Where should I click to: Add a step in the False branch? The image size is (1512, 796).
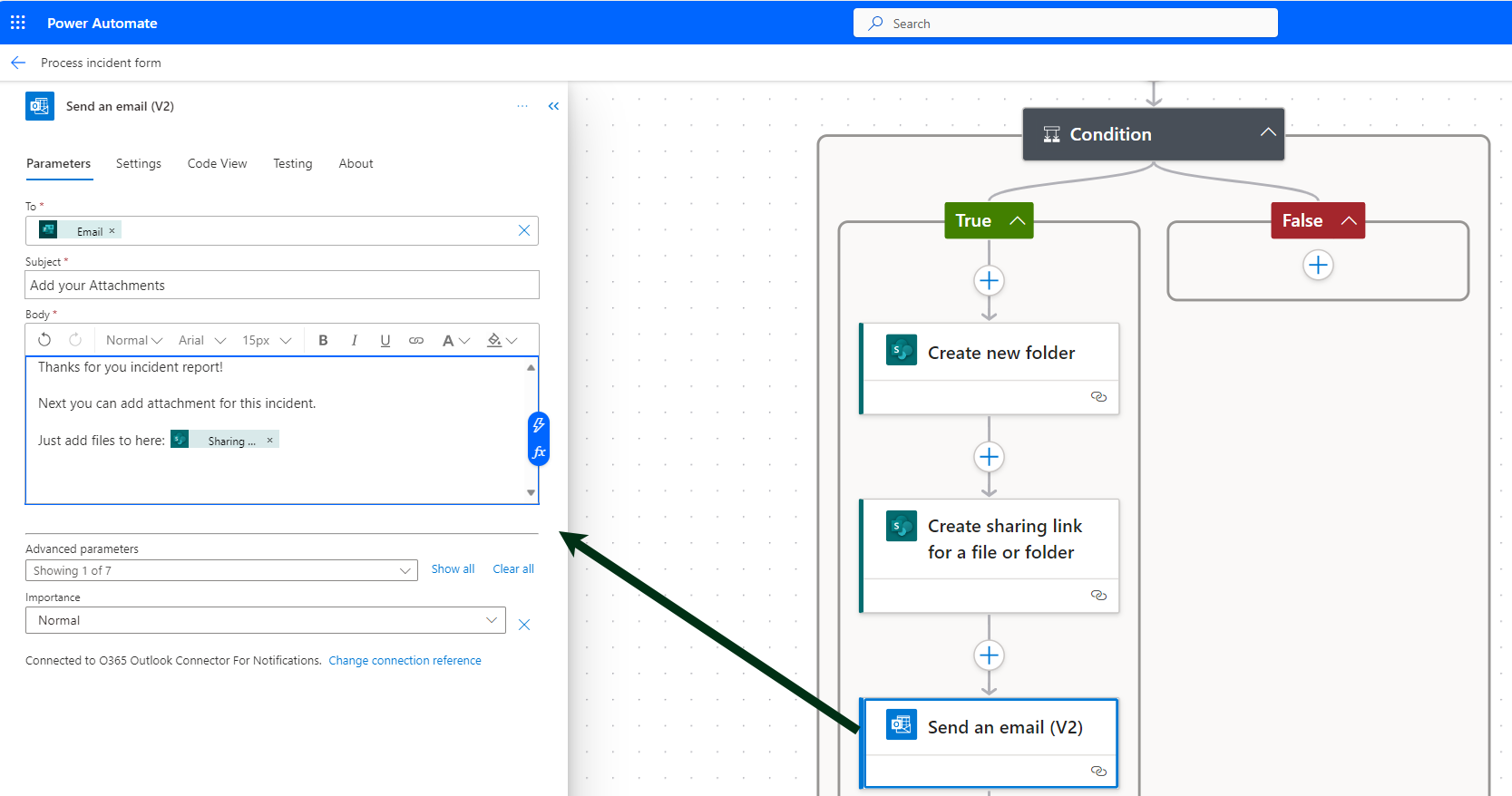(x=1317, y=266)
